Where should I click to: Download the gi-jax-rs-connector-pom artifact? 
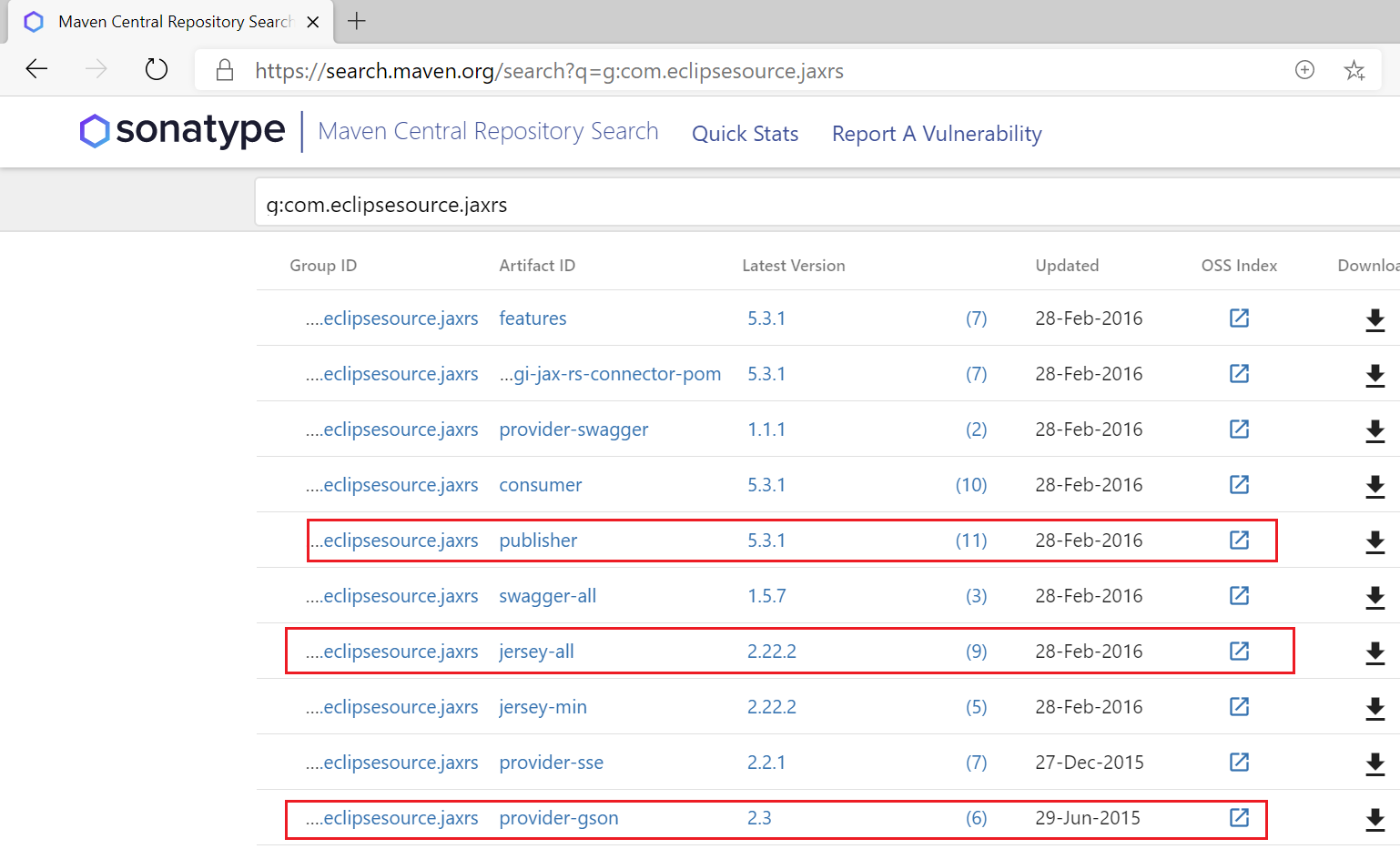1375,376
